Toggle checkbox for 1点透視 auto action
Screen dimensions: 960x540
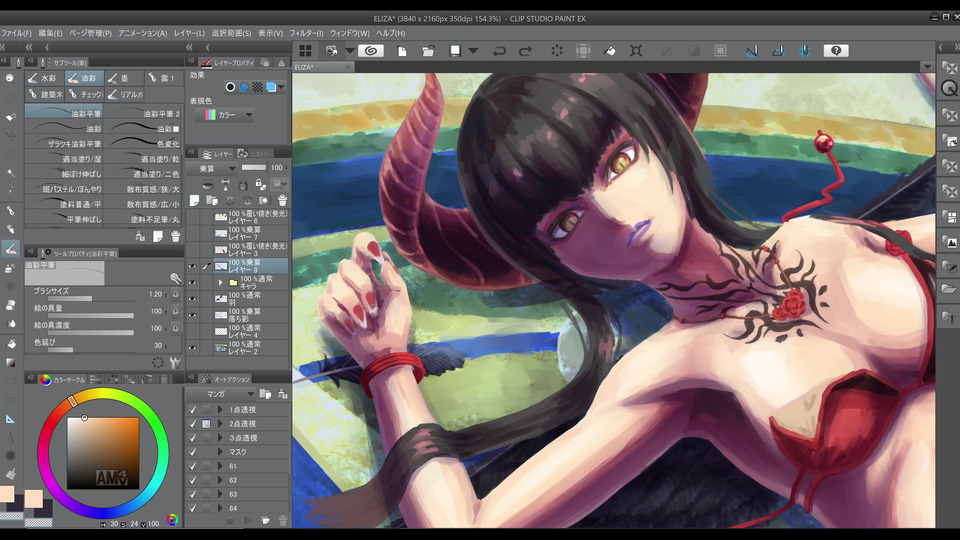tap(192, 410)
